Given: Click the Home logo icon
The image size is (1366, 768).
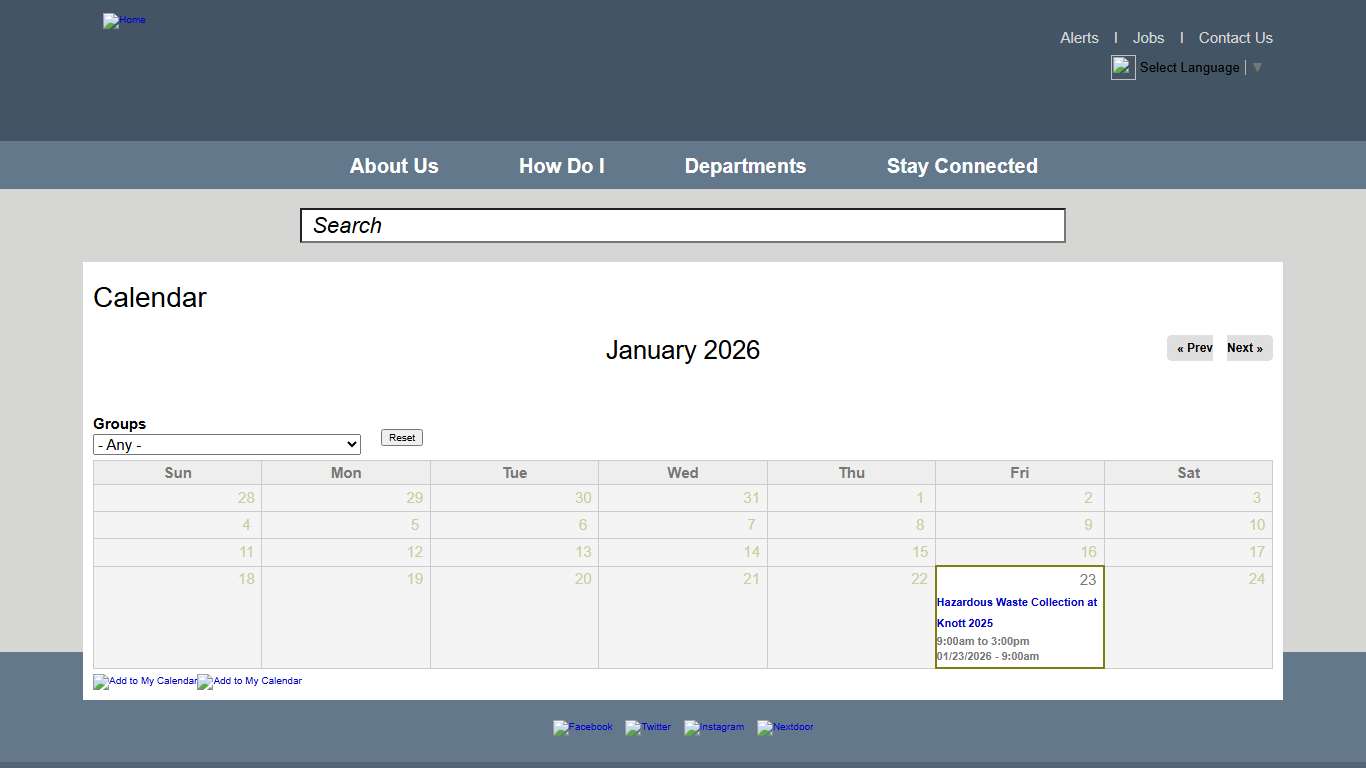Looking at the screenshot, I should 124,20.
